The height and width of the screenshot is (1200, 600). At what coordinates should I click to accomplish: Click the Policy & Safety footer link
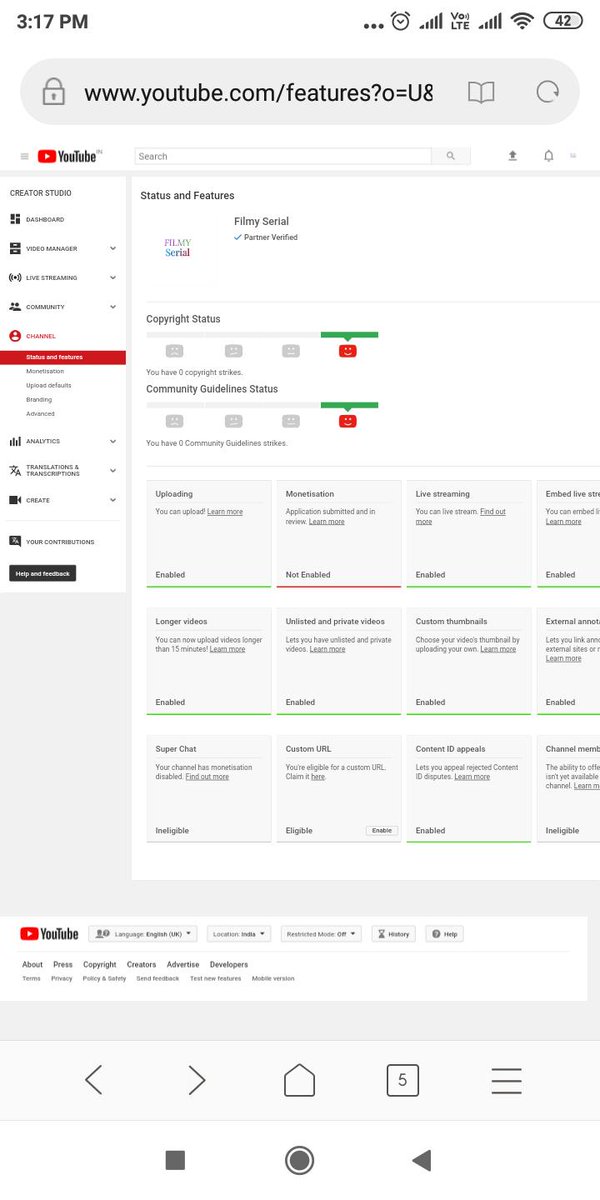104,979
